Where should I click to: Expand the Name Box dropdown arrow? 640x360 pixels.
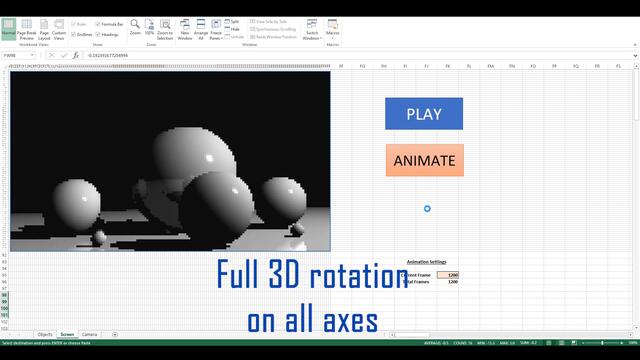(32, 55)
